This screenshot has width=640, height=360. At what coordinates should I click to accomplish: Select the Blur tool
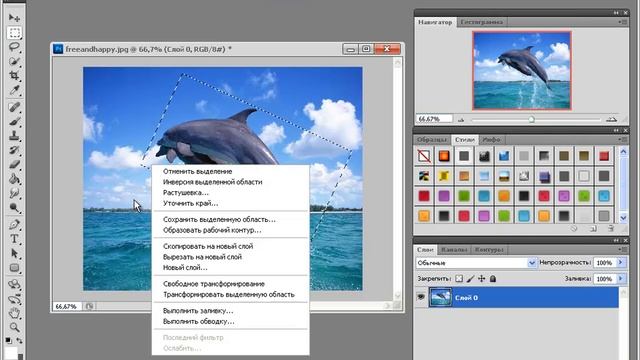click(x=14, y=193)
